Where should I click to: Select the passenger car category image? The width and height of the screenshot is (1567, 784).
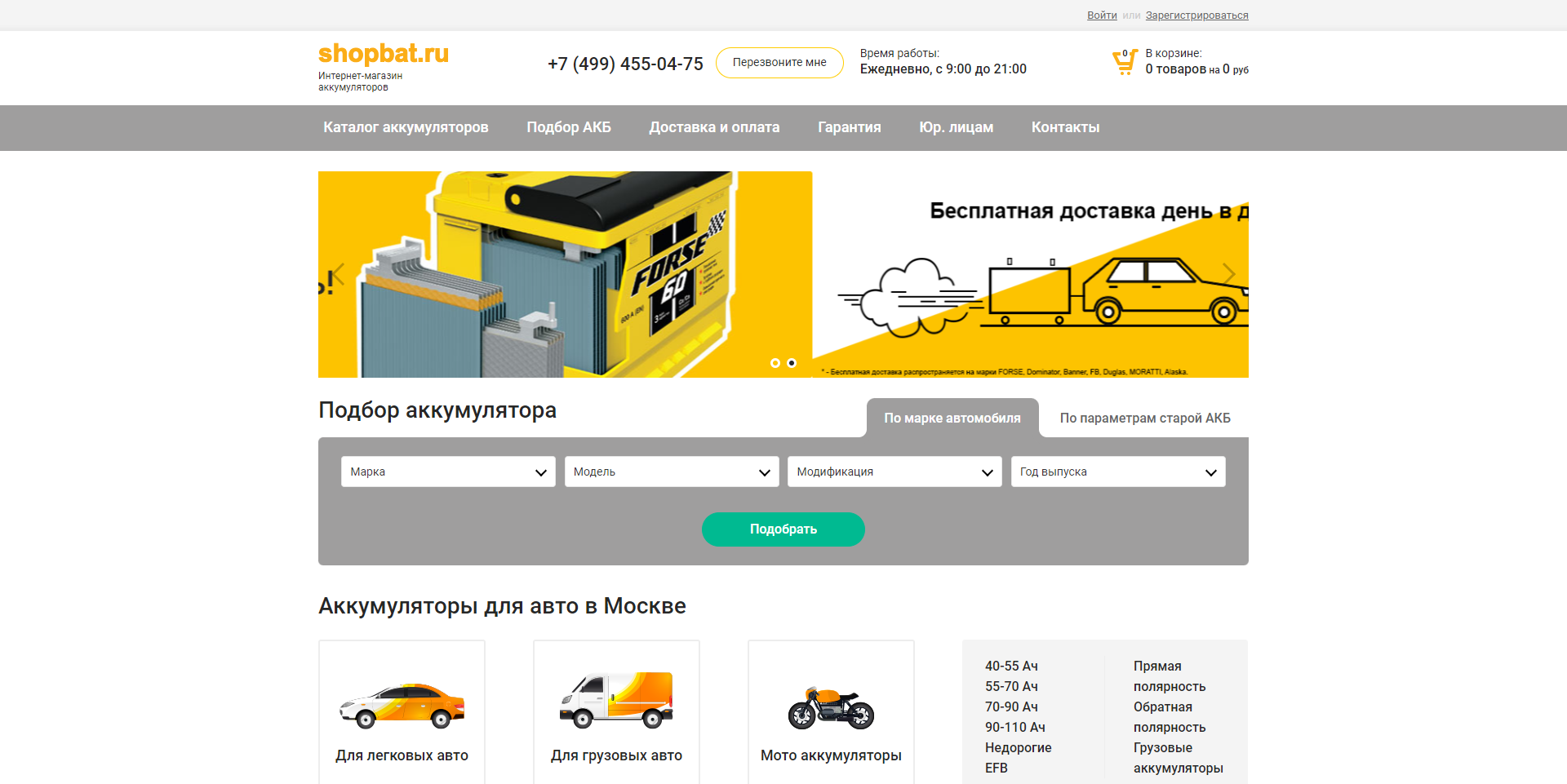(x=401, y=706)
